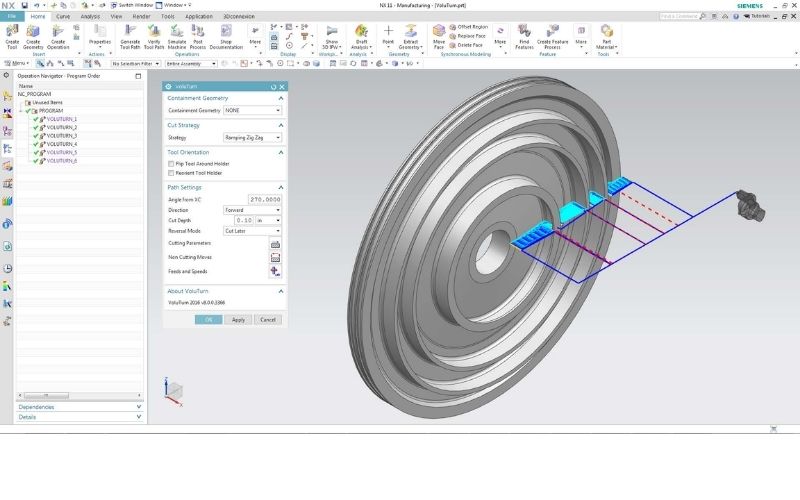
Task: Click the Extract Geometry icon
Action: 410,37
